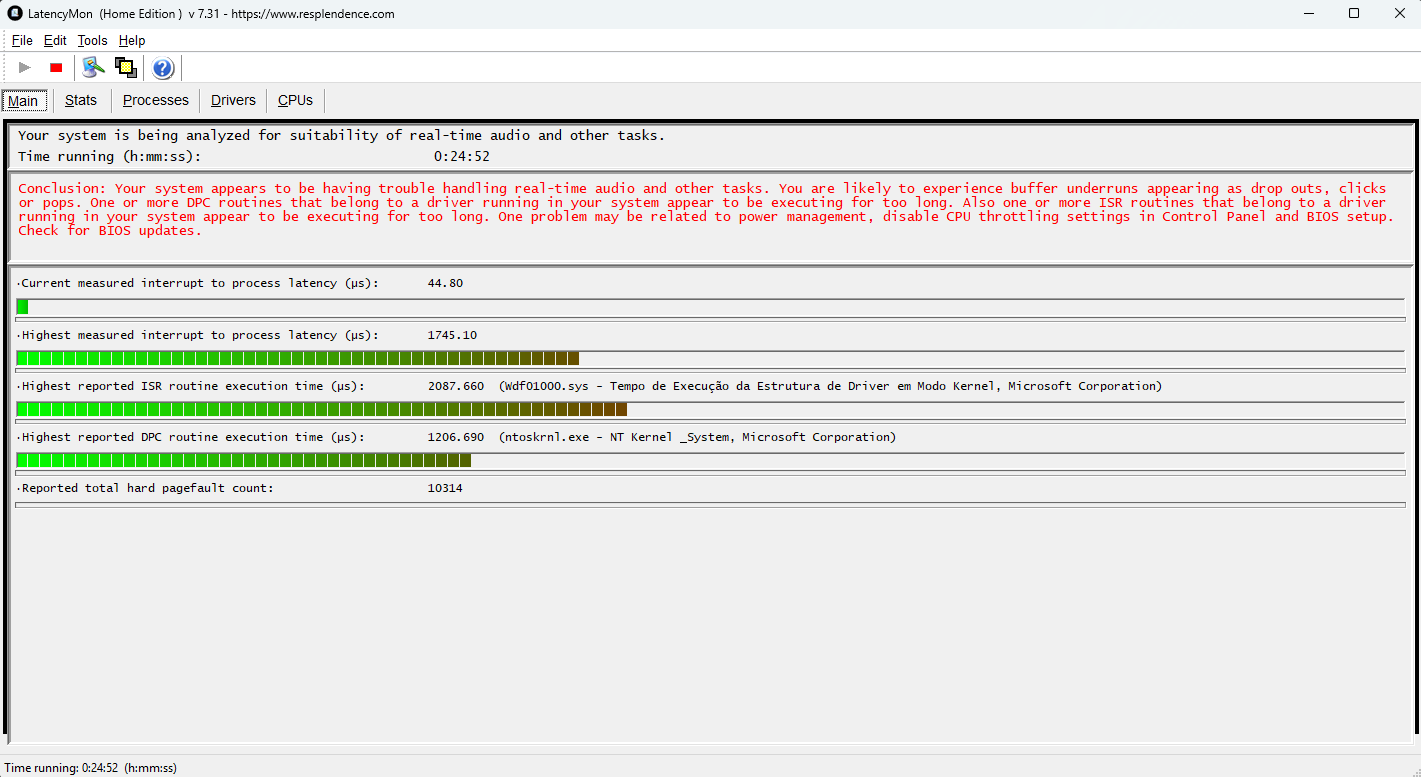Click the current latency green bar
The width and height of the screenshot is (1421, 777).
tap(22, 307)
